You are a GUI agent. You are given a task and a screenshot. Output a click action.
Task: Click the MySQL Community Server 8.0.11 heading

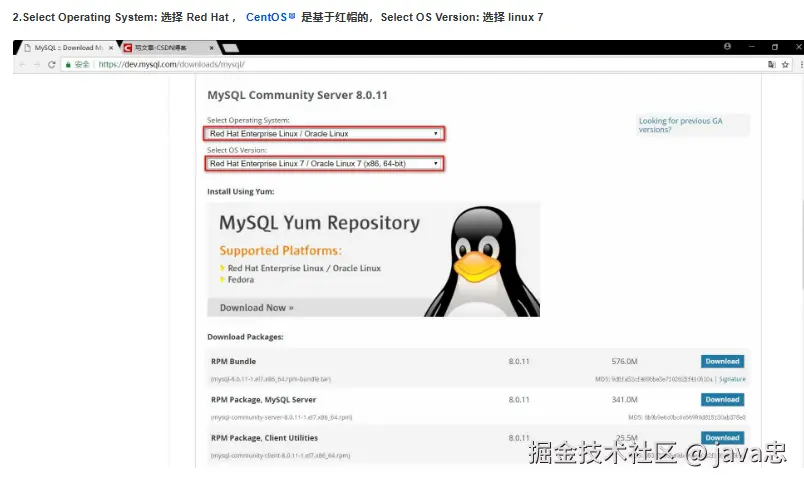point(297,95)
